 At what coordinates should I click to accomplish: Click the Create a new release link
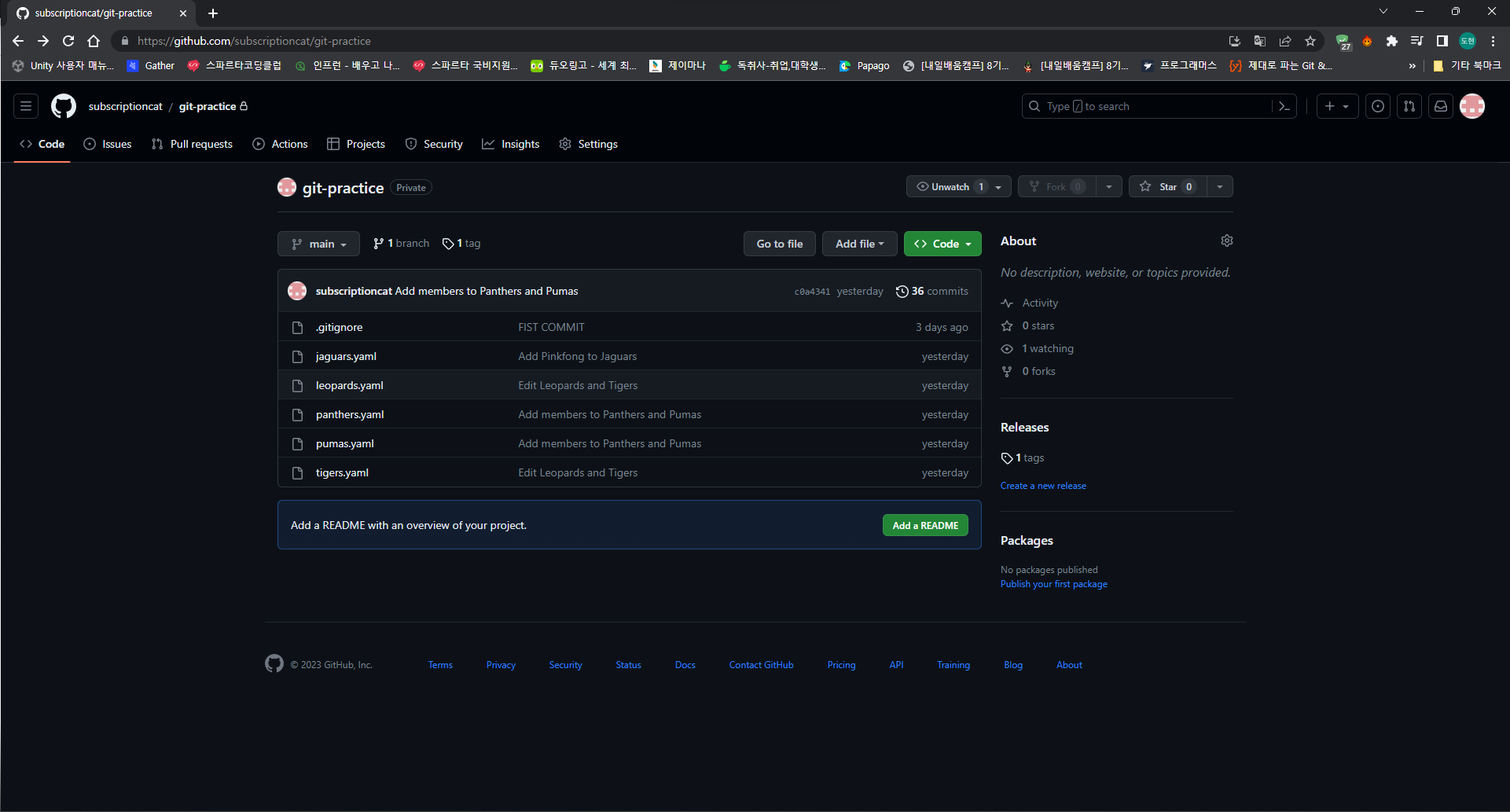[1043, 486]
